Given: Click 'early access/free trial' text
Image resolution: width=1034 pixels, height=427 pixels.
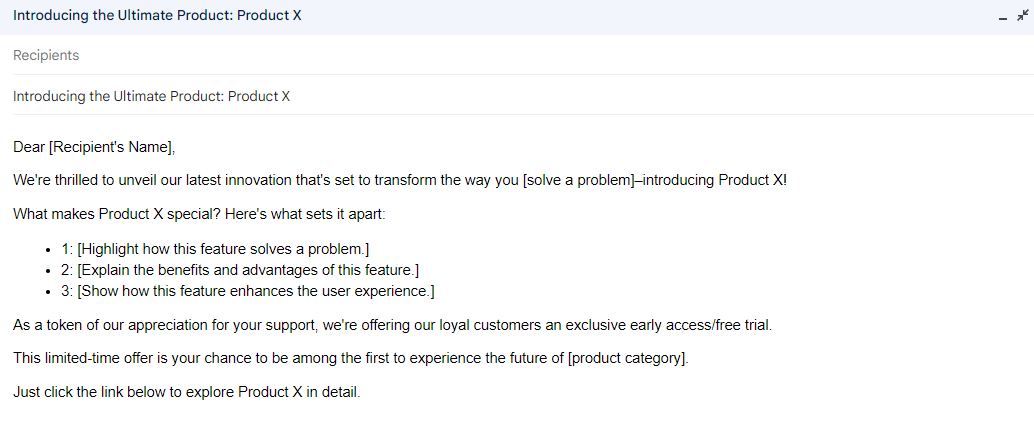Looking at the screenshot, I should pyautogui.click(x=696, y=325).
